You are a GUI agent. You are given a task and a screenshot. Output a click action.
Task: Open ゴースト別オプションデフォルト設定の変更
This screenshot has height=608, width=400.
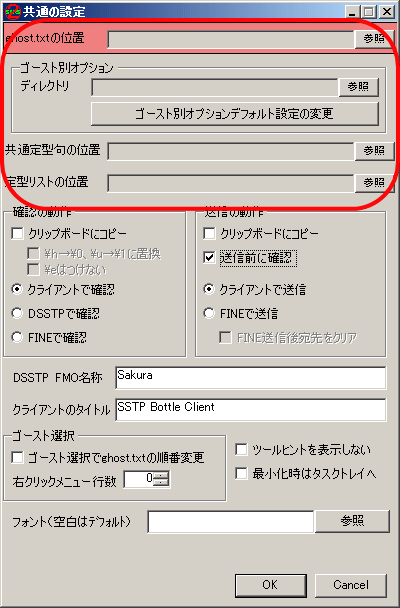pos(234,114)
